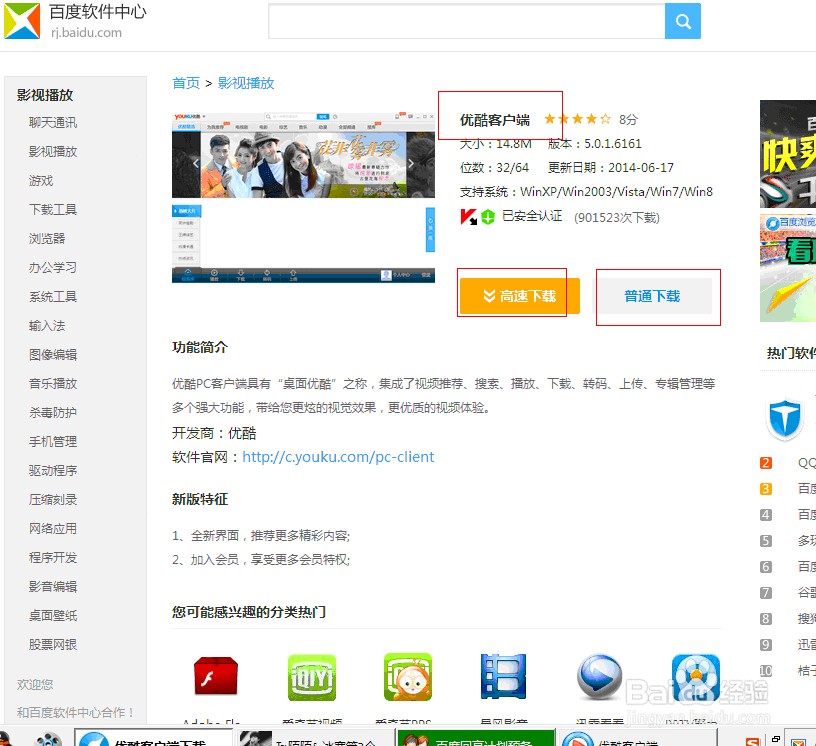Open 网络应用 category
Screen dimensions: 816x746
click(x=53, y=529)
